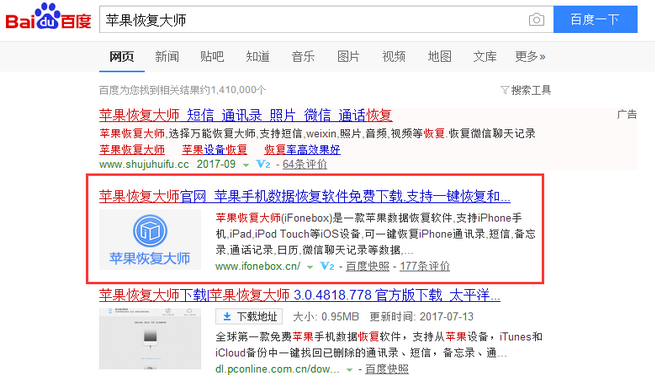Expand dropdown arrow after www.ifonebox.cn/
Screen dimensions: 655x390
coord(310,267)
